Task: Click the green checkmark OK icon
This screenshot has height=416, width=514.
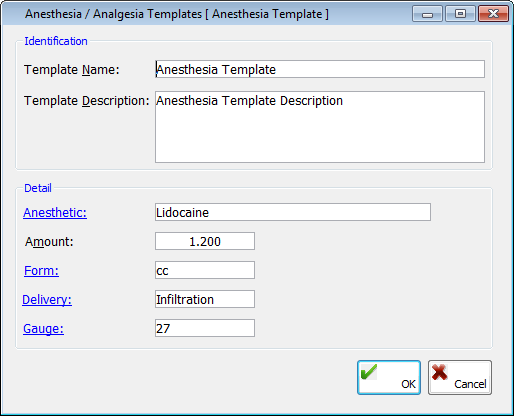Action: click(369, 372)
